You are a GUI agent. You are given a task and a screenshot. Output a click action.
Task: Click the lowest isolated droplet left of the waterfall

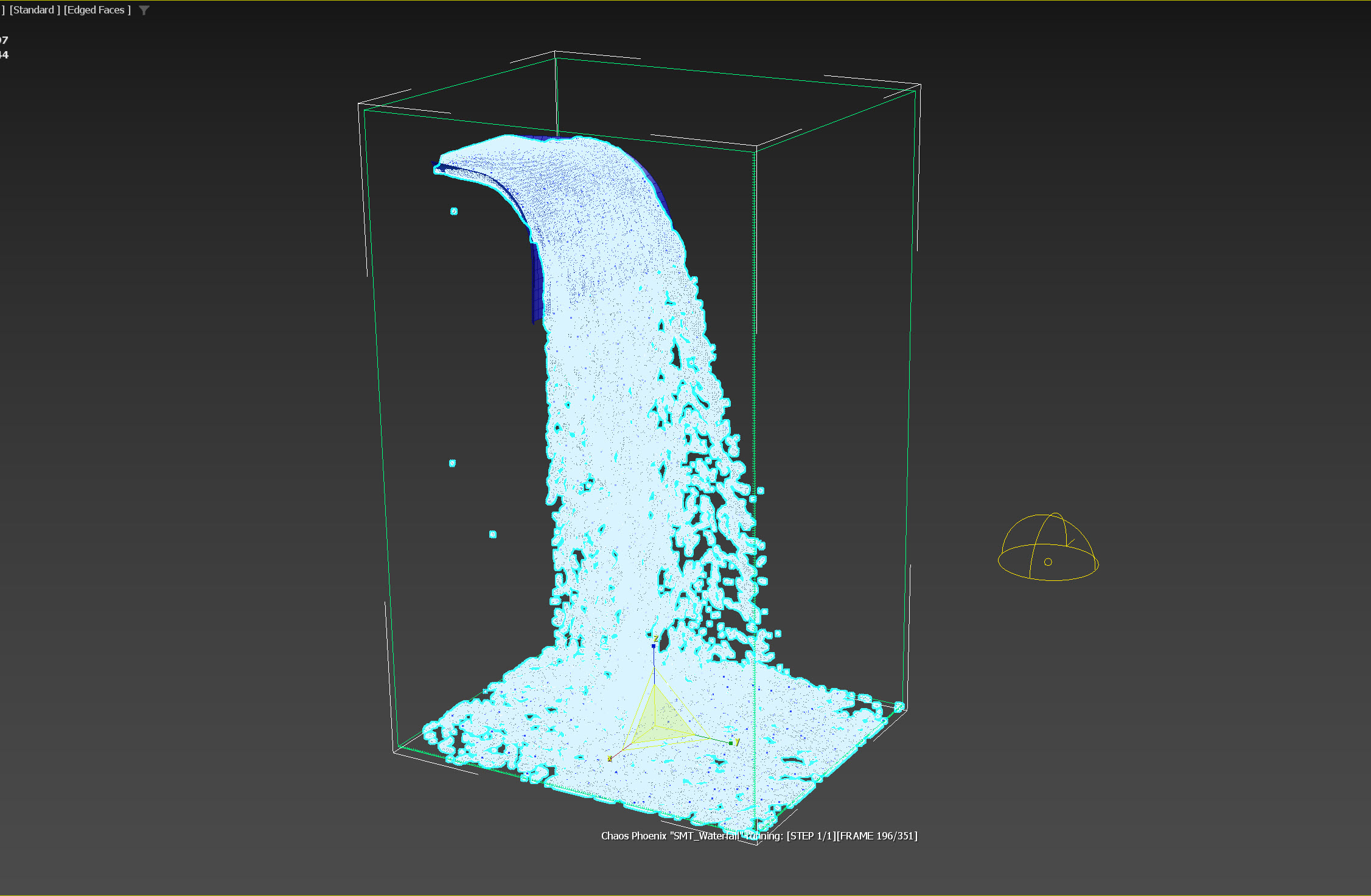pyautogui.click(x=493, y=535)
